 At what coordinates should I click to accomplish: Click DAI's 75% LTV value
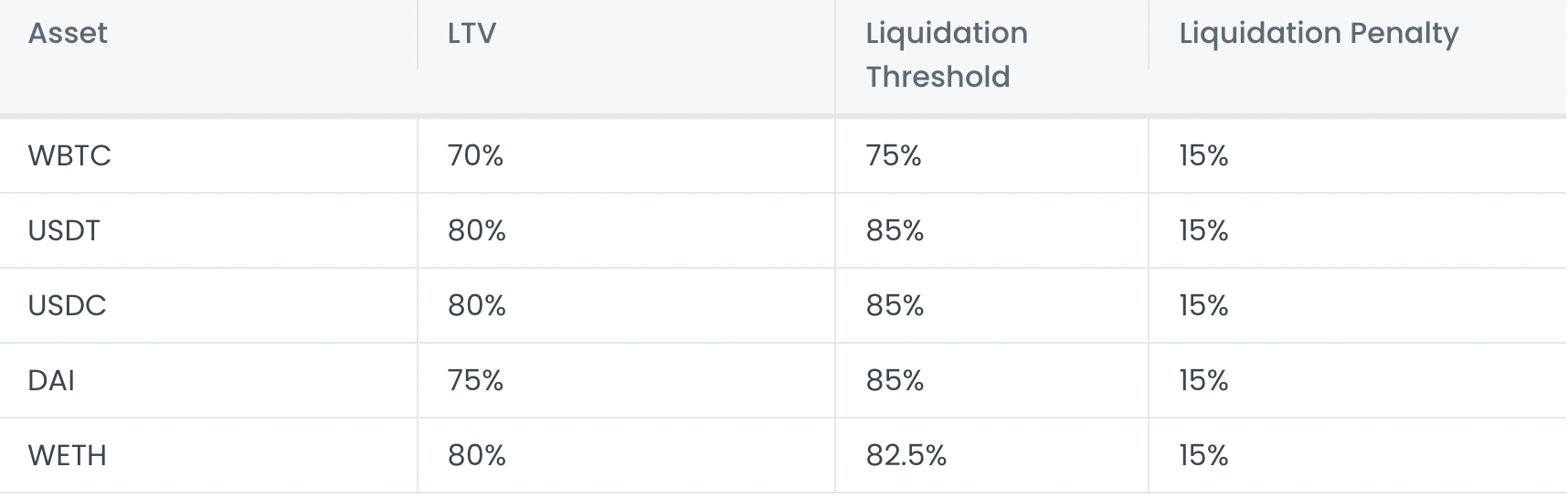(x=475, y=380)
